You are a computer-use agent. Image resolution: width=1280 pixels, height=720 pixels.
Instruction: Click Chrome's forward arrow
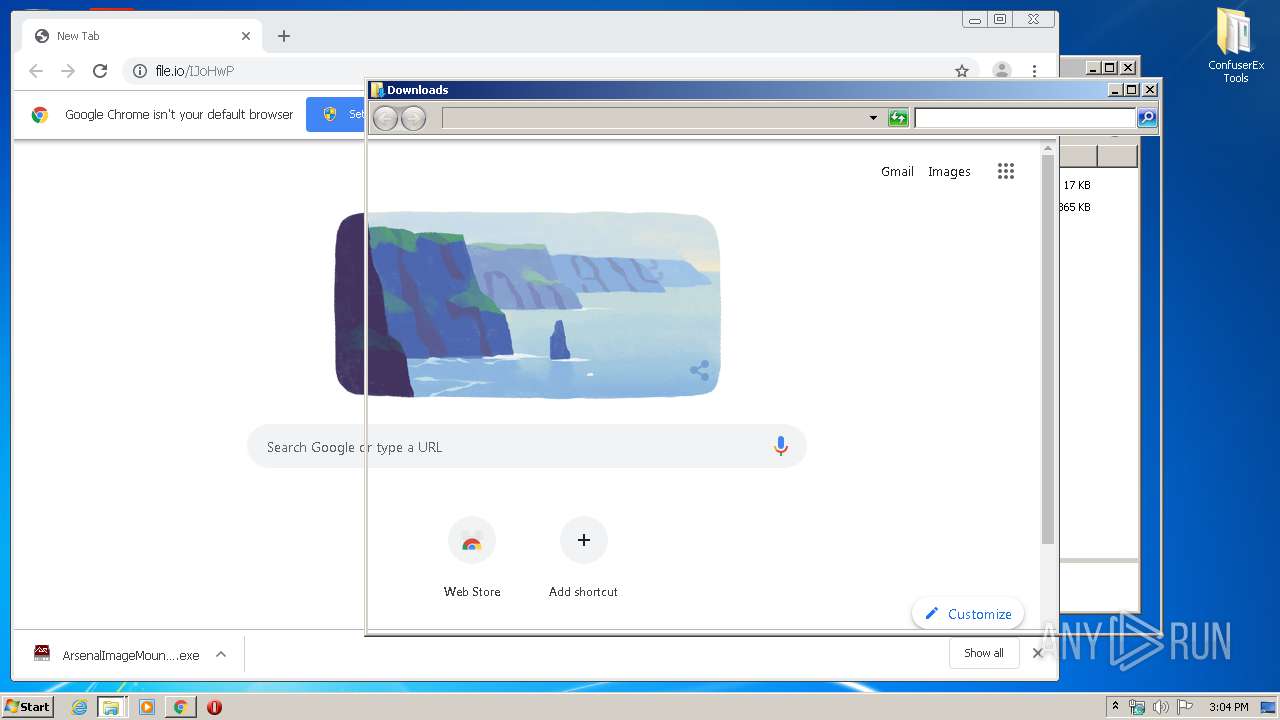point(68,71)
